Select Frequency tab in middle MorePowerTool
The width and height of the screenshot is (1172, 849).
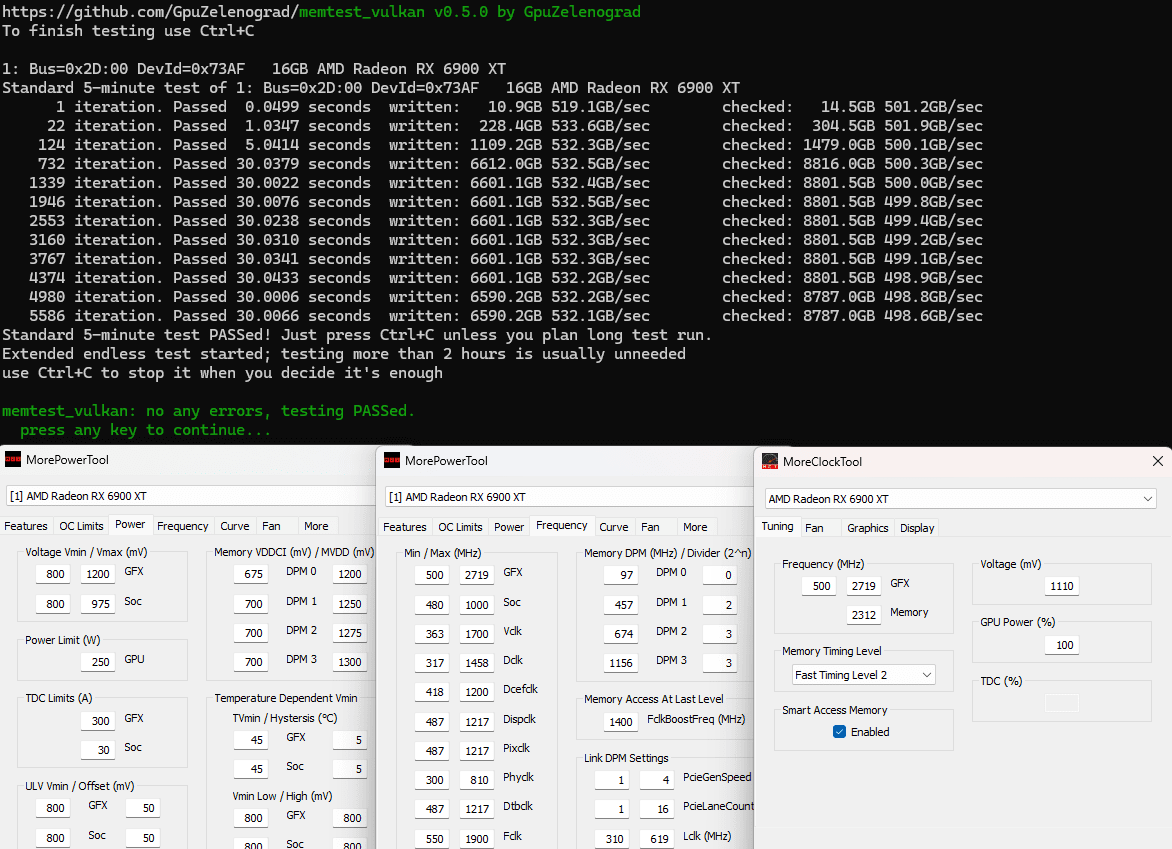561,525
